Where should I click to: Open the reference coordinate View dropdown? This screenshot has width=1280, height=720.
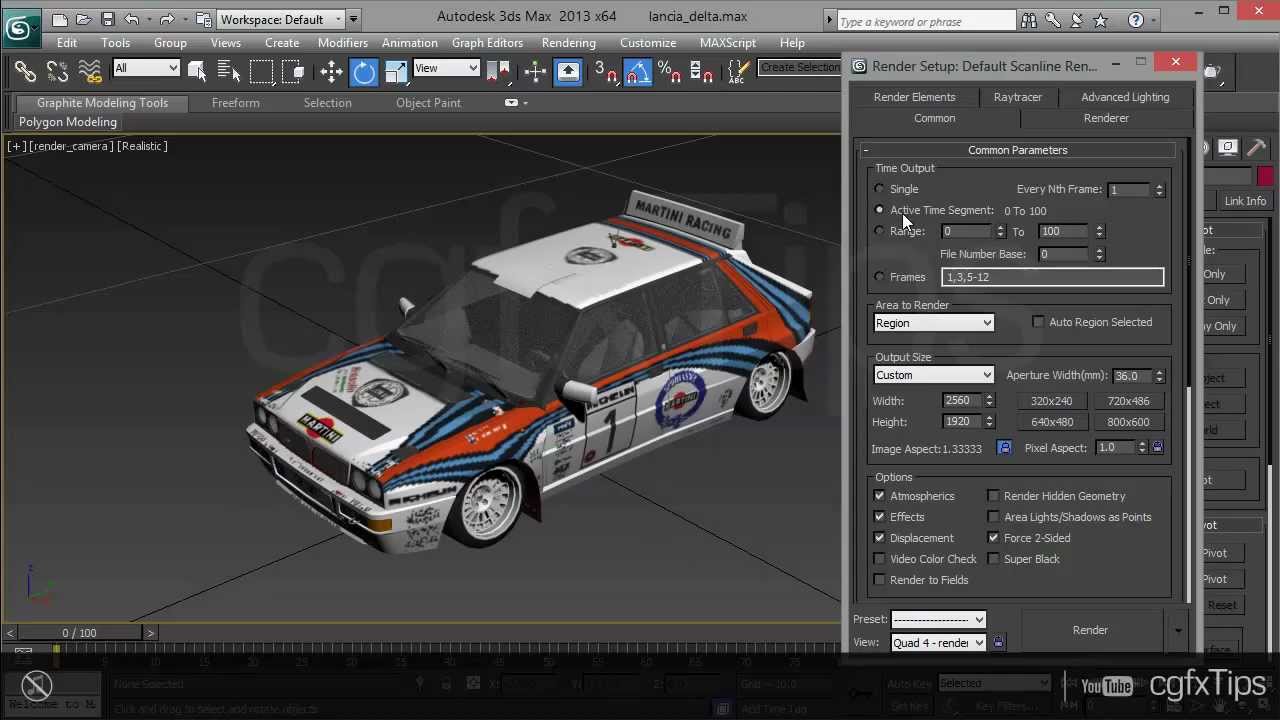coord(446,68)
